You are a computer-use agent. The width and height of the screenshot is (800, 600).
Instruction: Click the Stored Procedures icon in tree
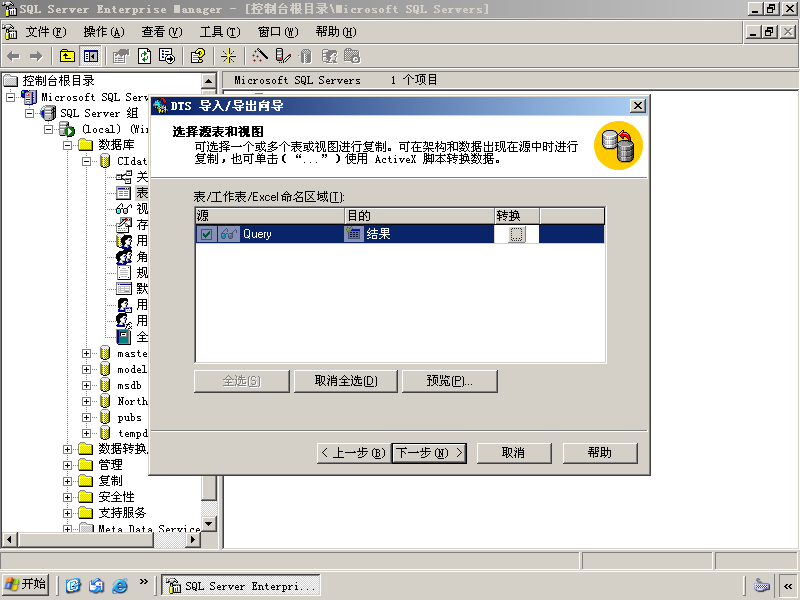123,224
